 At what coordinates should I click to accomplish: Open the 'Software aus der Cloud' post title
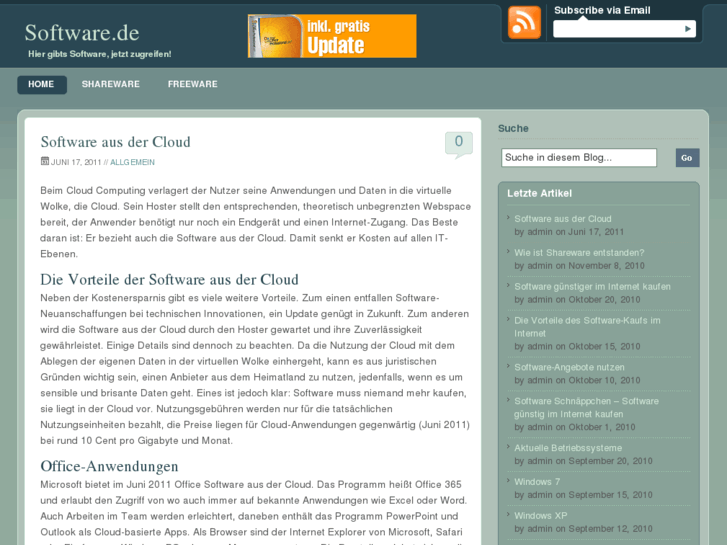[x=115, y=142]
